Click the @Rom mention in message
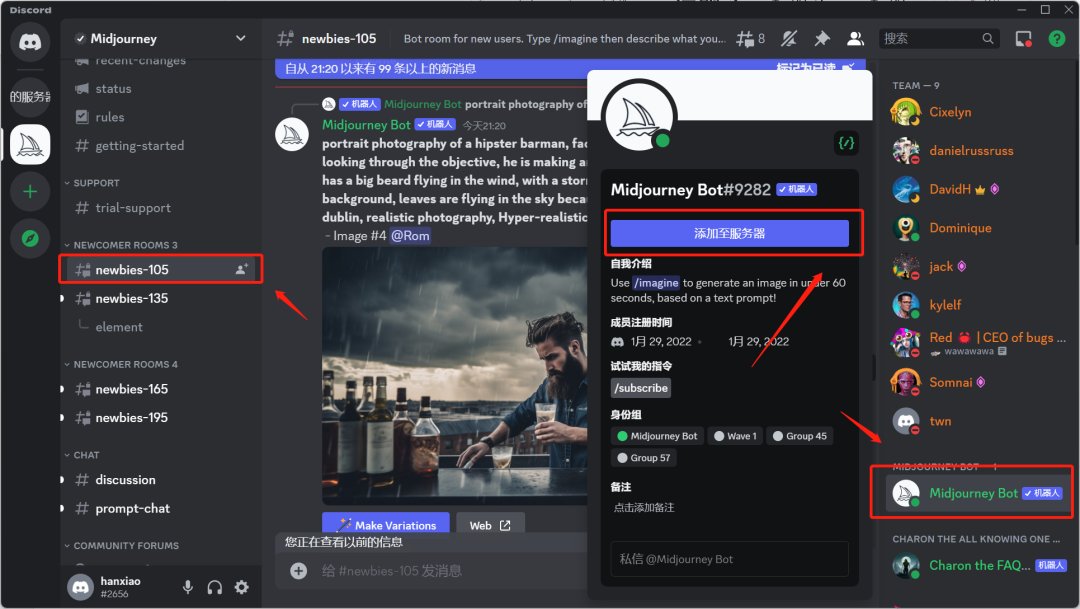Image resolution: width=1080 pixels, height=609 pixels. click(411, 236)
